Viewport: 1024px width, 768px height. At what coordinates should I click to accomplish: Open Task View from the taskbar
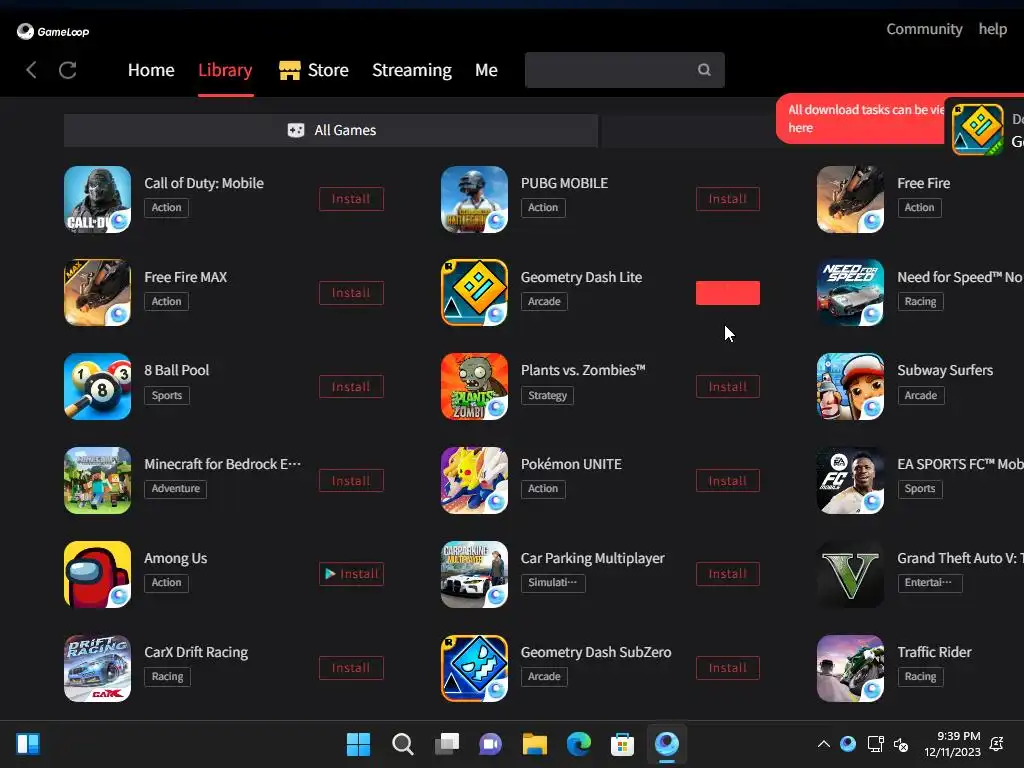[447, 744]
